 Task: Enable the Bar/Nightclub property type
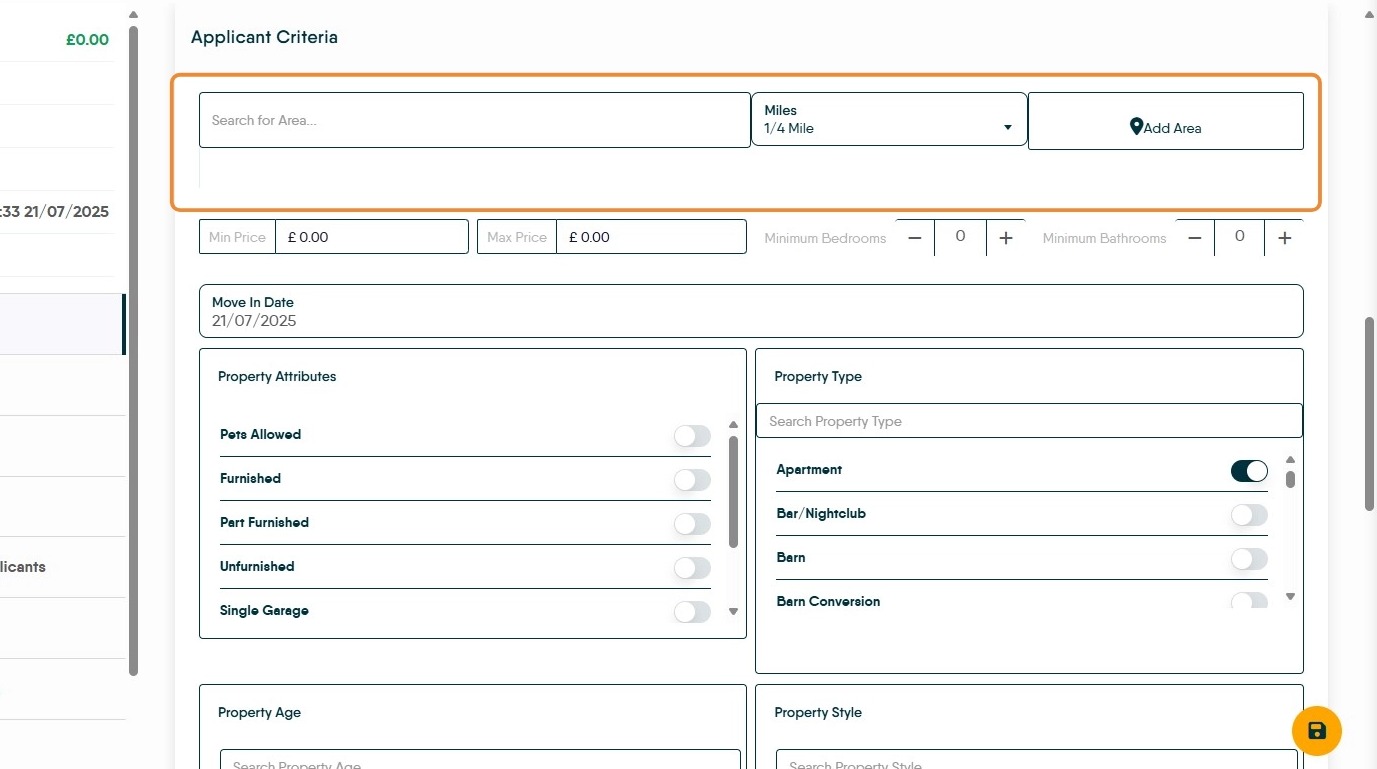(1249, 515)
